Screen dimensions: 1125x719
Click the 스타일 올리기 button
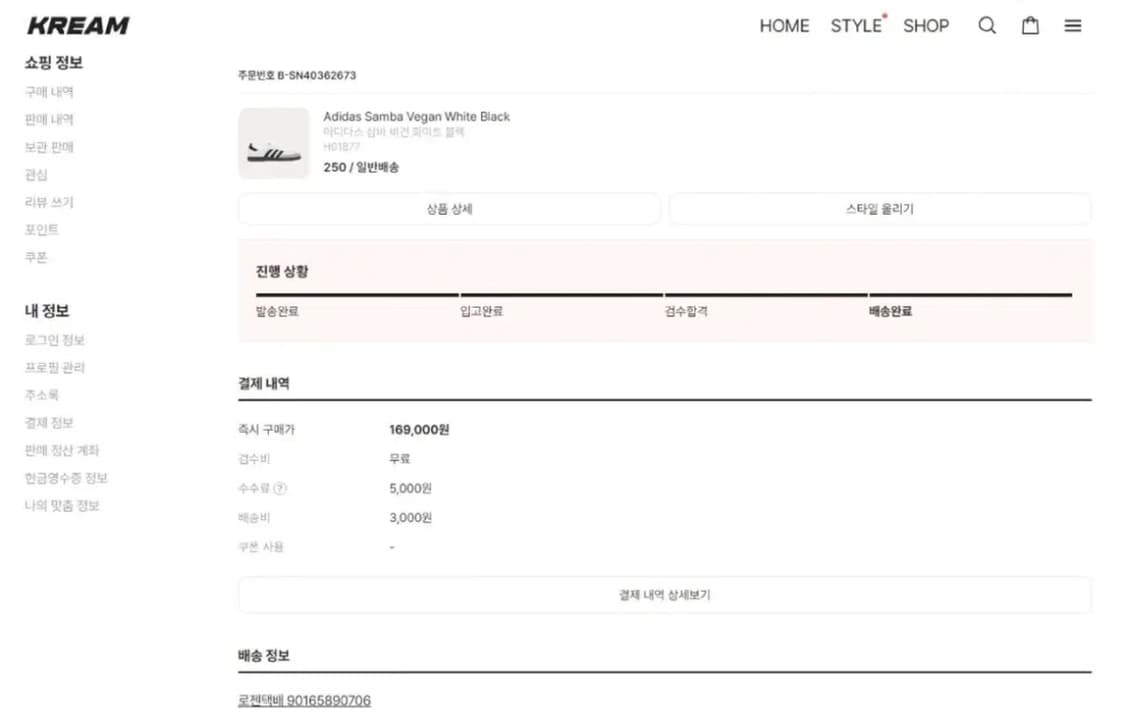(x=879, y=208)
